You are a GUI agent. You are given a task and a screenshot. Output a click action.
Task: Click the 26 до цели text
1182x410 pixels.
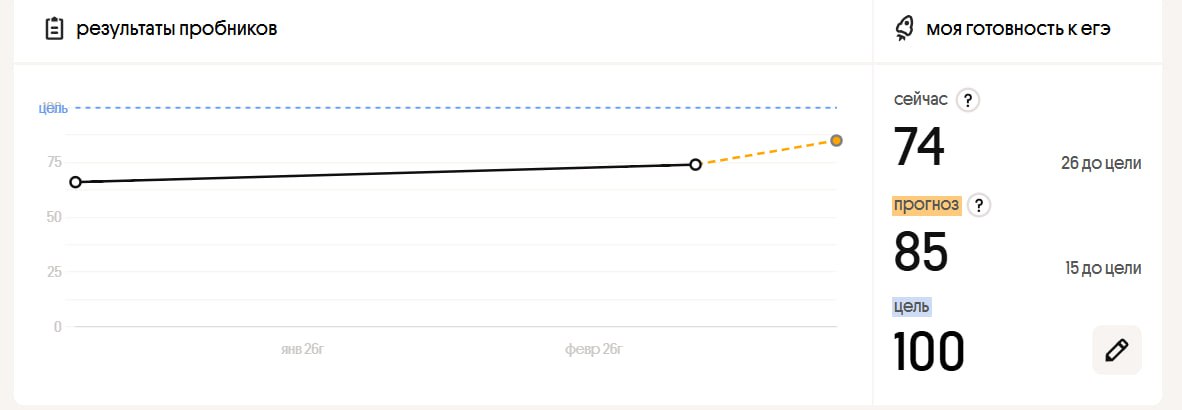[1101, 163]
